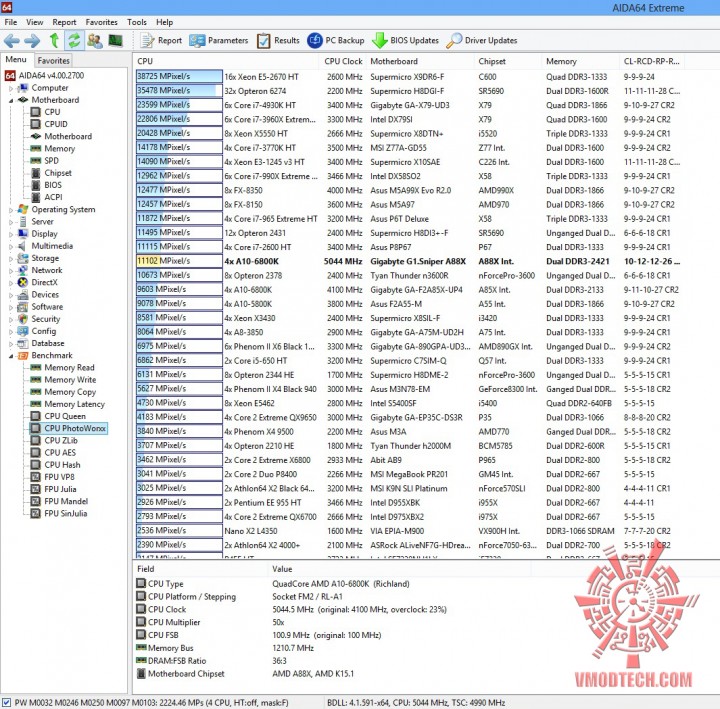Expand the Operating System node
Screen dimensions: 720x709
click(11, 210)
